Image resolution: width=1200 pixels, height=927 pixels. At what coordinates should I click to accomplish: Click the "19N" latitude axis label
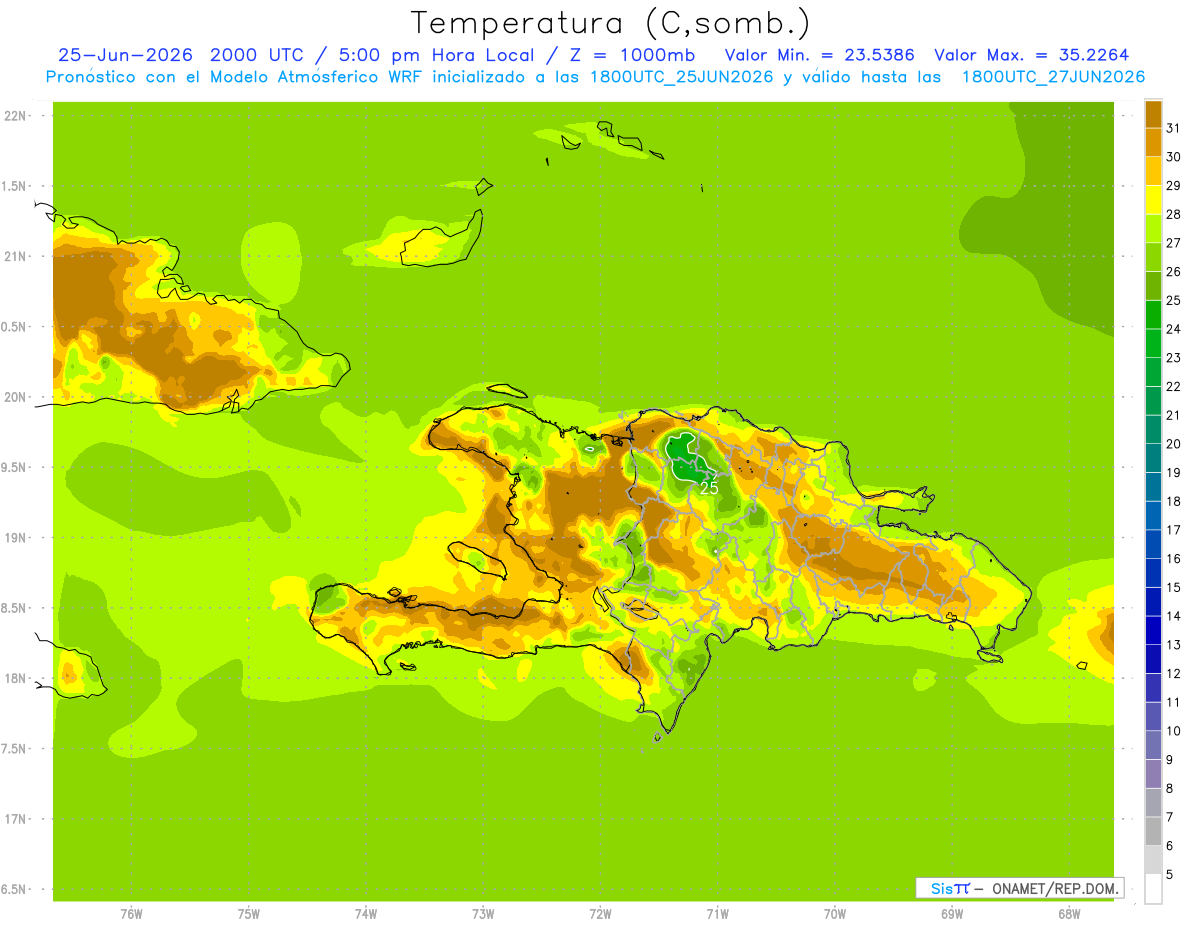(x=13, y=538)
